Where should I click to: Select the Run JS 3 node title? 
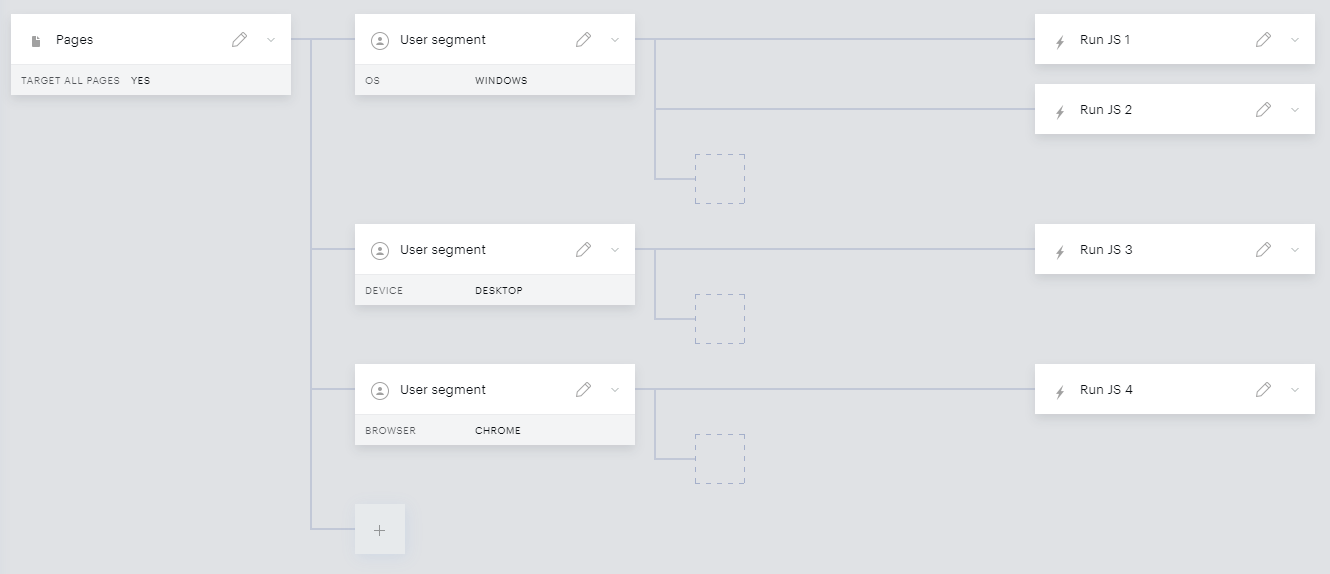point(1106,250)
